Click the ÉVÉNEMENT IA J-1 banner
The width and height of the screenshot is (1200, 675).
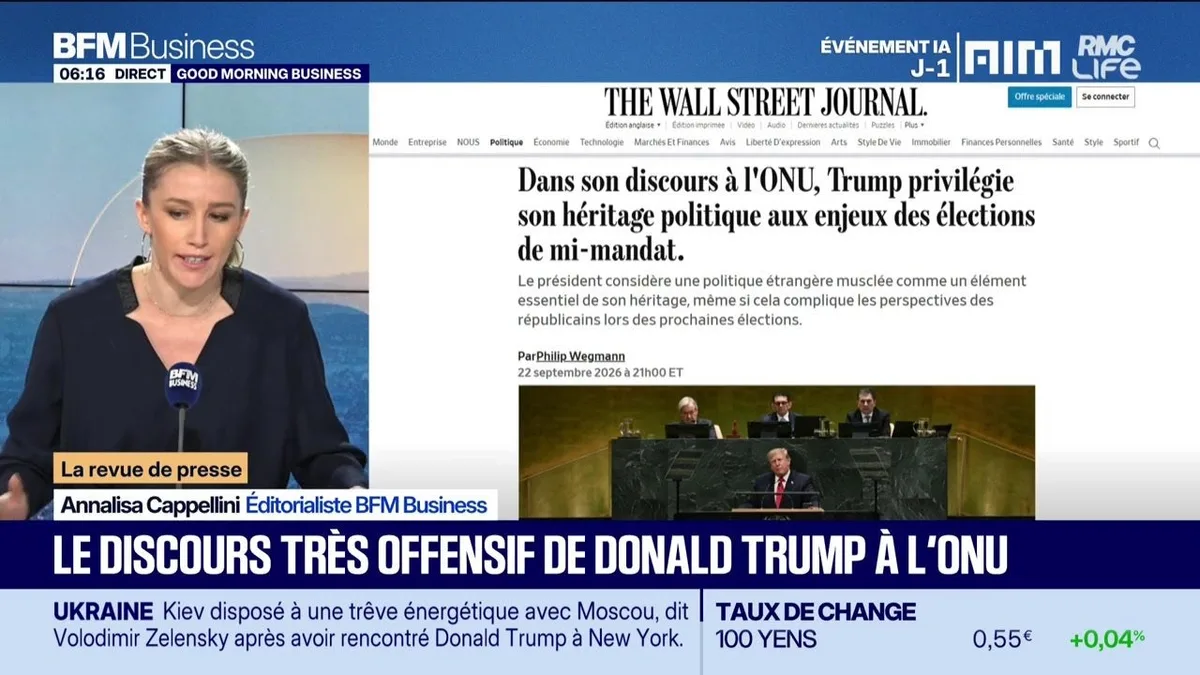[885, 58]
